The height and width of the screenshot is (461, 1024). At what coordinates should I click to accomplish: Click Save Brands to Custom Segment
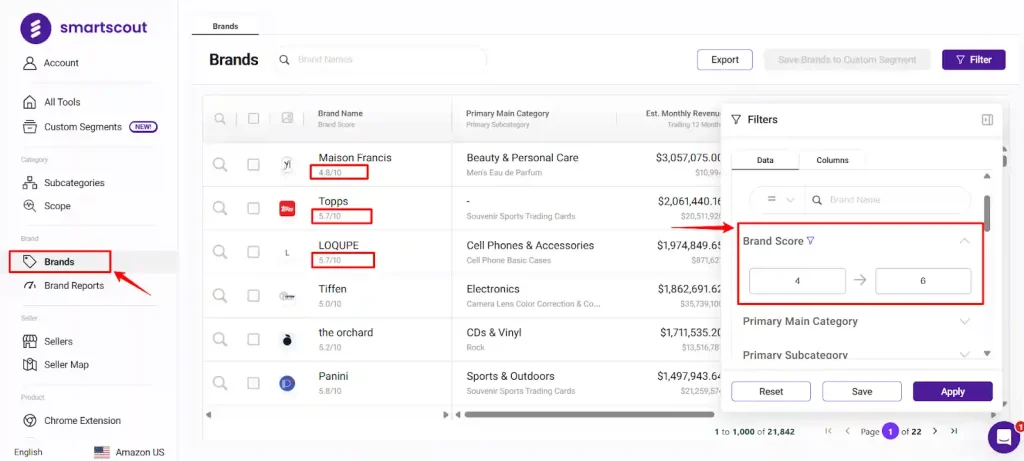point(847,59)
